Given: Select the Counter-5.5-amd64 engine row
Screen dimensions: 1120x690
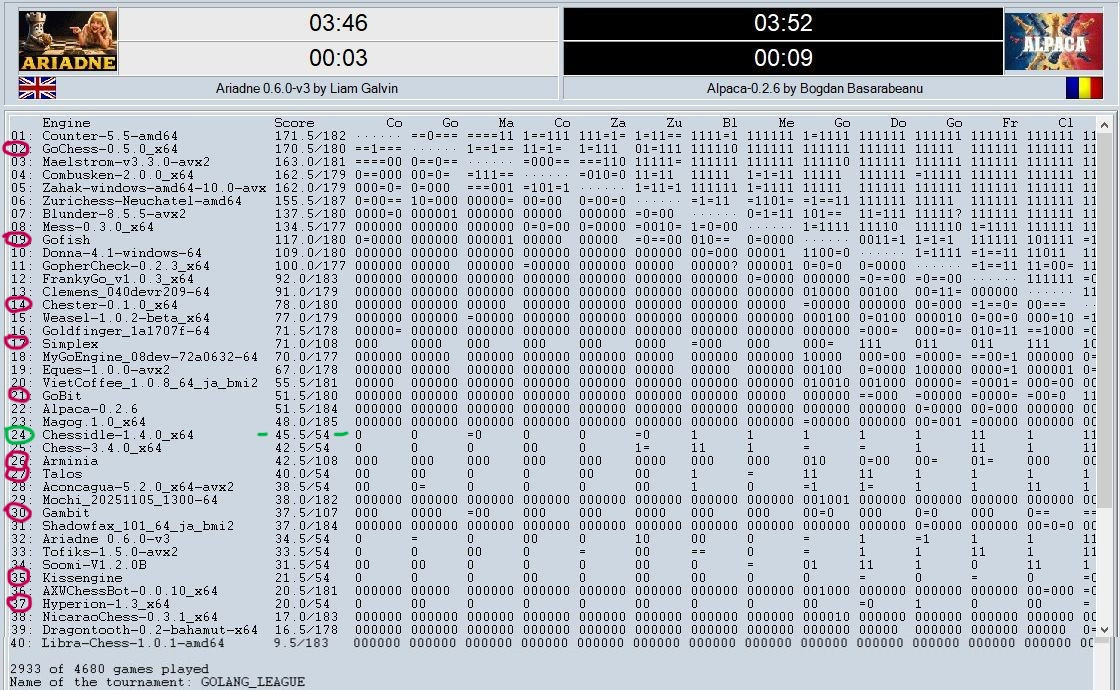Looking at the screenshot, I should [x=551, y=136].
